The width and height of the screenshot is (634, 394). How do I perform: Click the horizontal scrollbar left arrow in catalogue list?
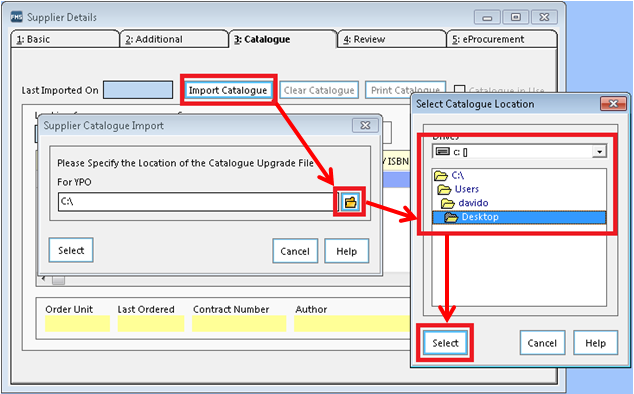point(44,279)
